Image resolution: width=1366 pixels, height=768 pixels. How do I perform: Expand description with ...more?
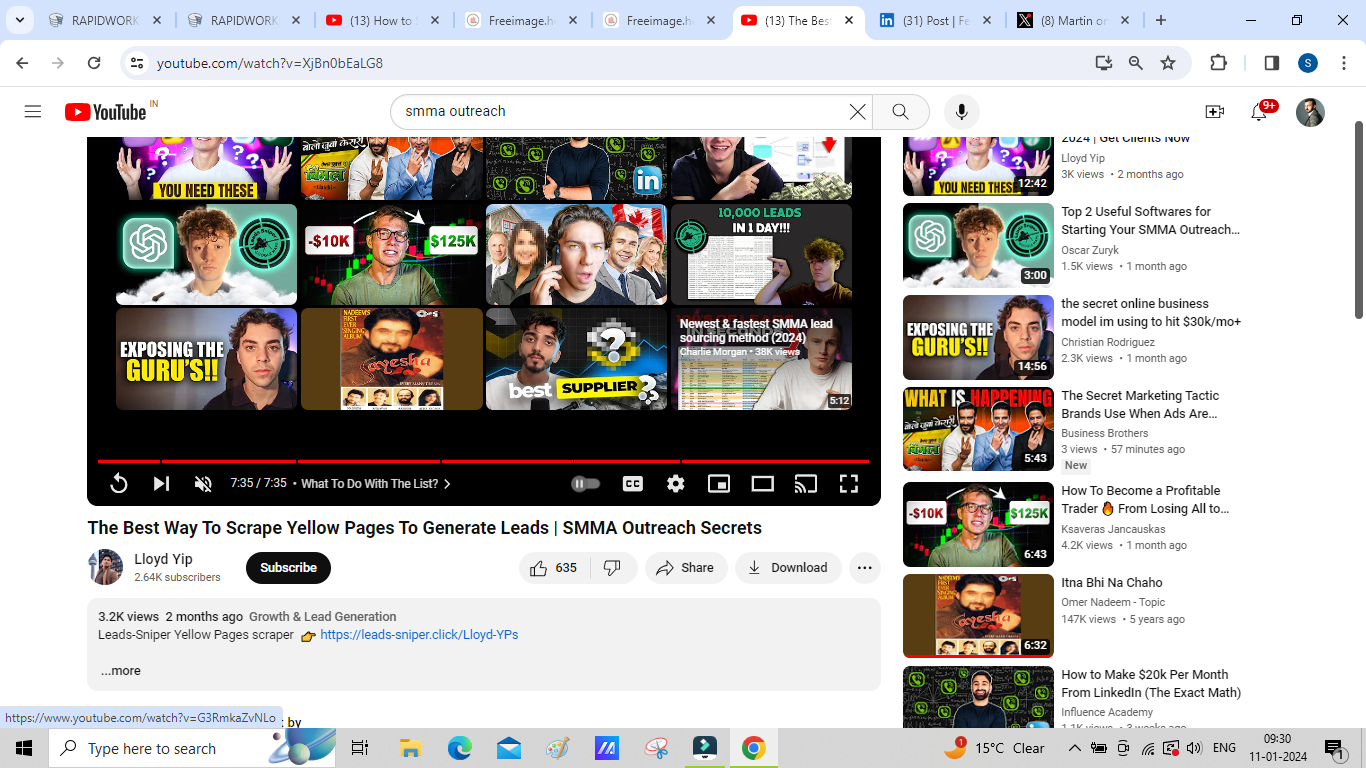pos(120,671)
